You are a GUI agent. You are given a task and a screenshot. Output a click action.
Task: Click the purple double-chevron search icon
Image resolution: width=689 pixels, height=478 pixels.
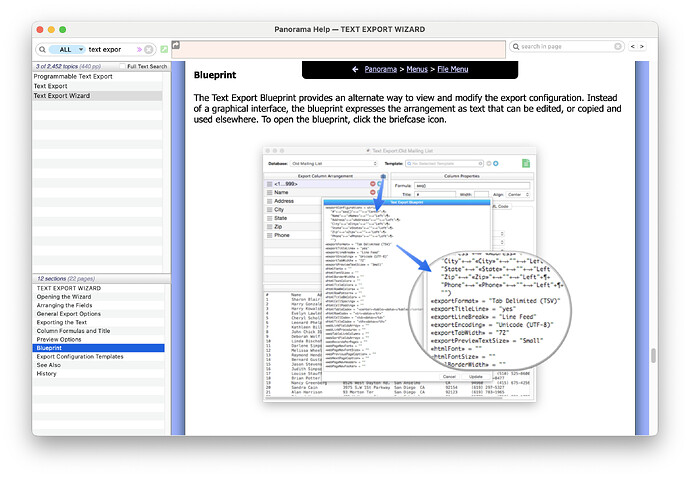click(139, 50)
